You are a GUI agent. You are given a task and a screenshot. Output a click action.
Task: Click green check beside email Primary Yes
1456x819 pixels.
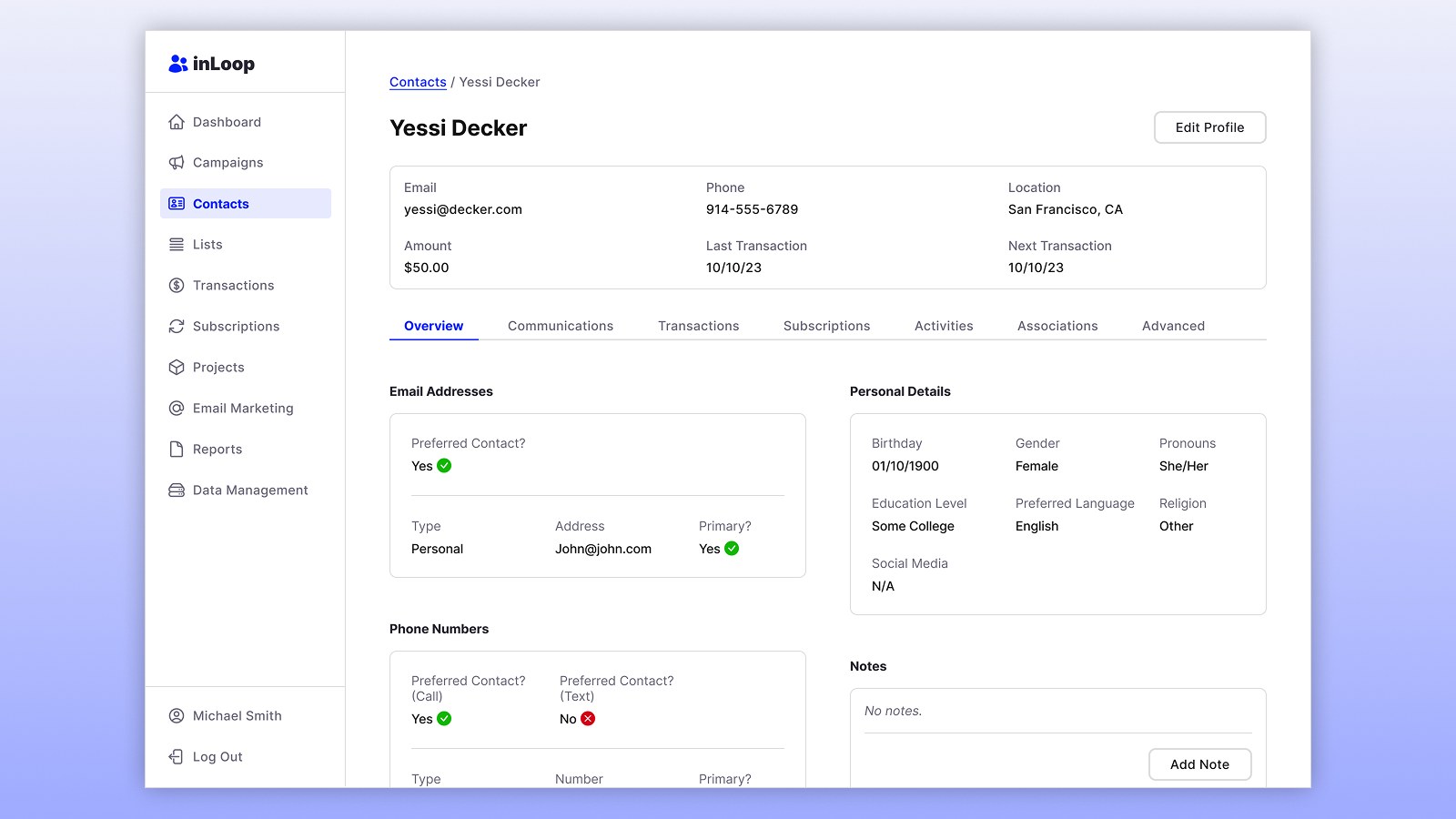click(732, 549)
